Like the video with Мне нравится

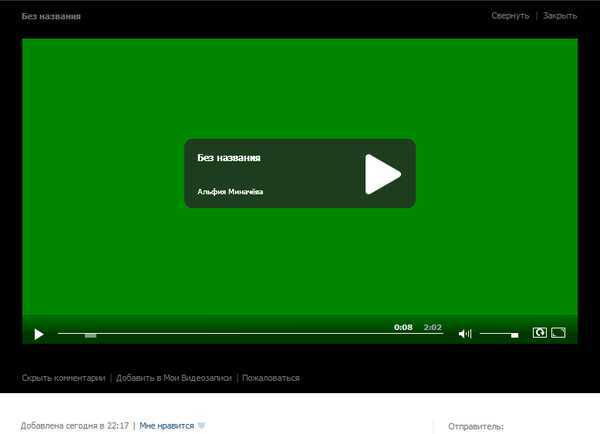(x=166, y=426)
